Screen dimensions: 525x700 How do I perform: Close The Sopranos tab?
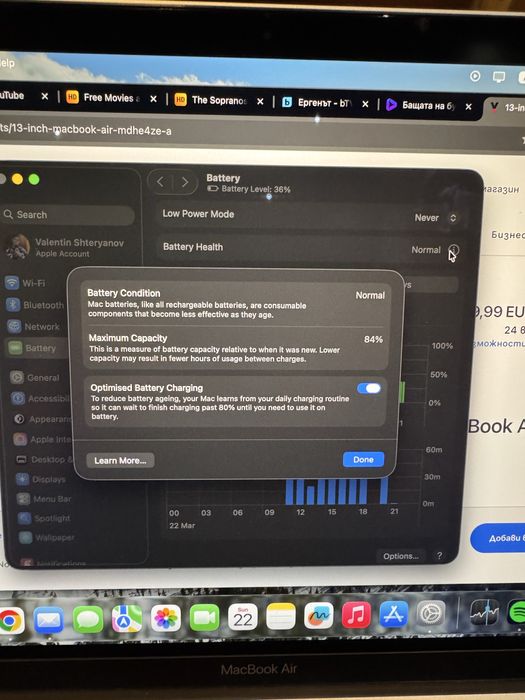(x=260, y=101)
